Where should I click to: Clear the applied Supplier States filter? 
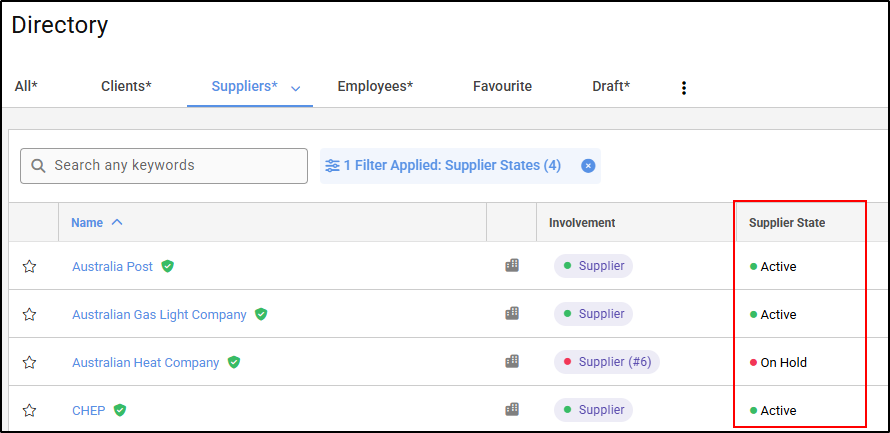588,165
